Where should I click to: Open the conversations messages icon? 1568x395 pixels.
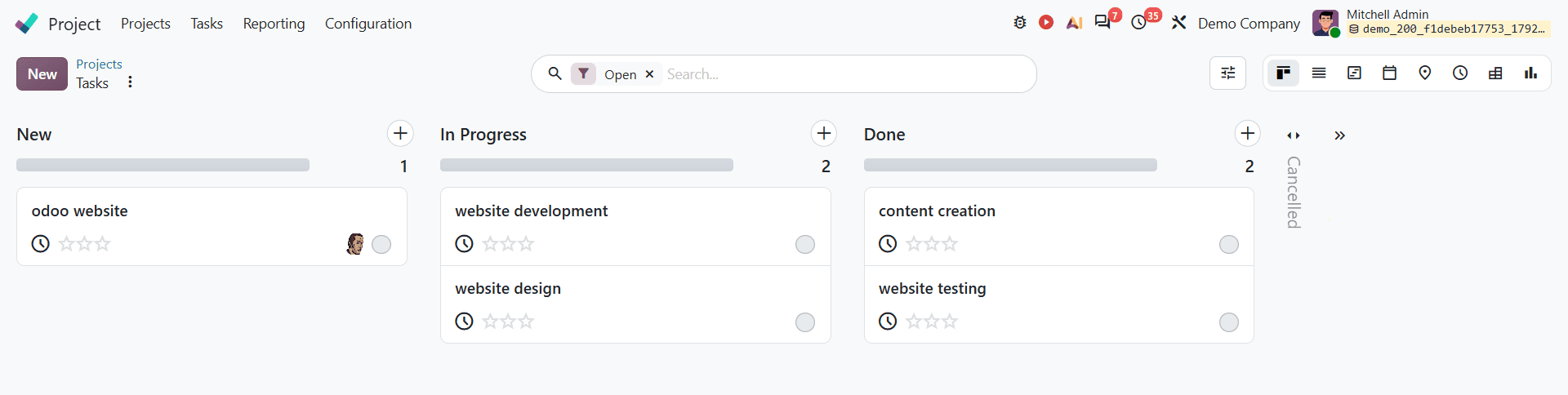pos(1102,23)
